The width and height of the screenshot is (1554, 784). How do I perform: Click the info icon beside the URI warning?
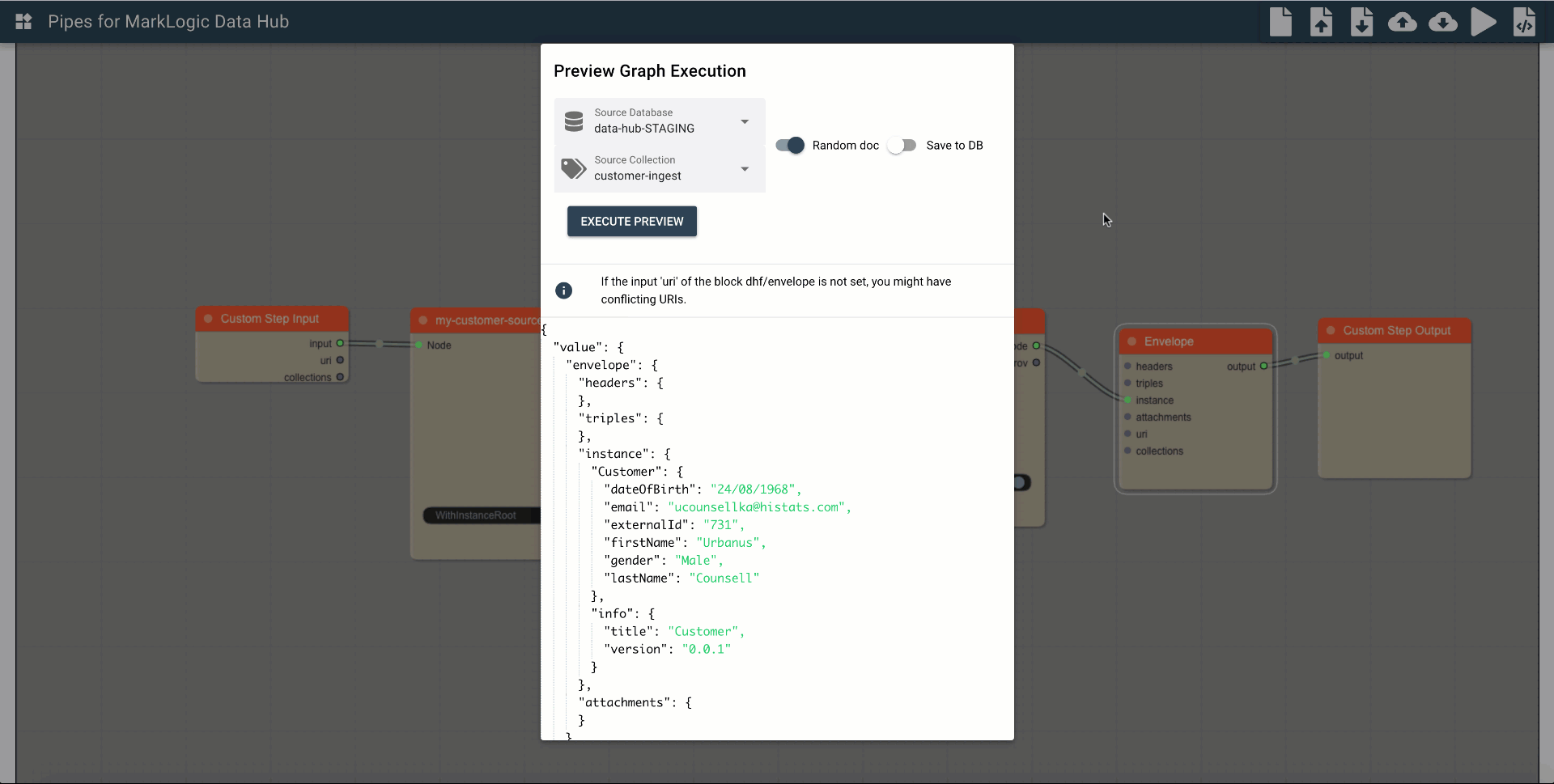point(564,290)
